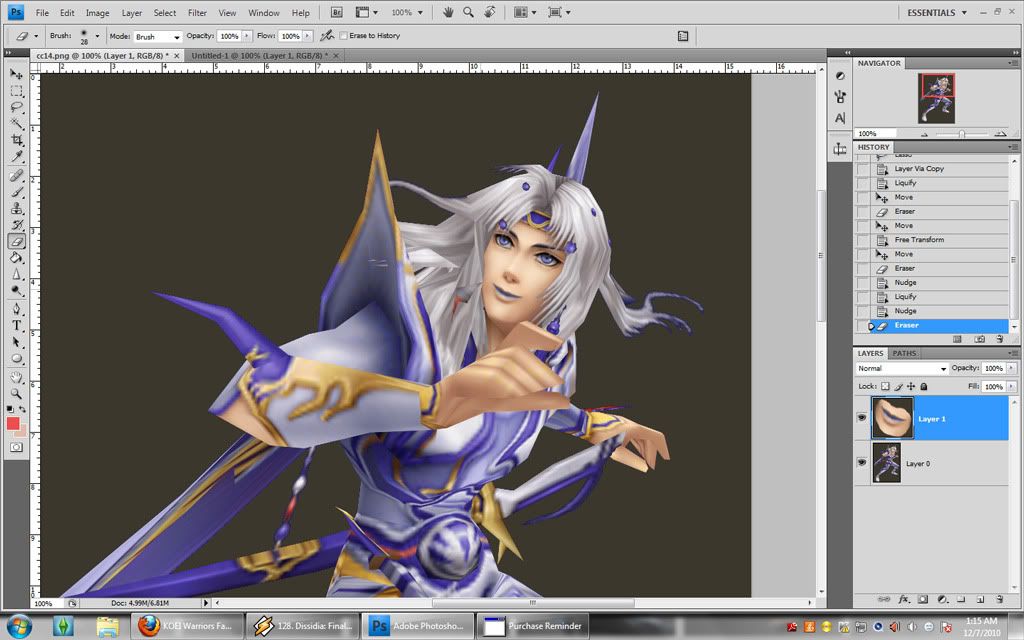
Task: Hide Layer 1 with its eye icon
Action: [862, 418]
